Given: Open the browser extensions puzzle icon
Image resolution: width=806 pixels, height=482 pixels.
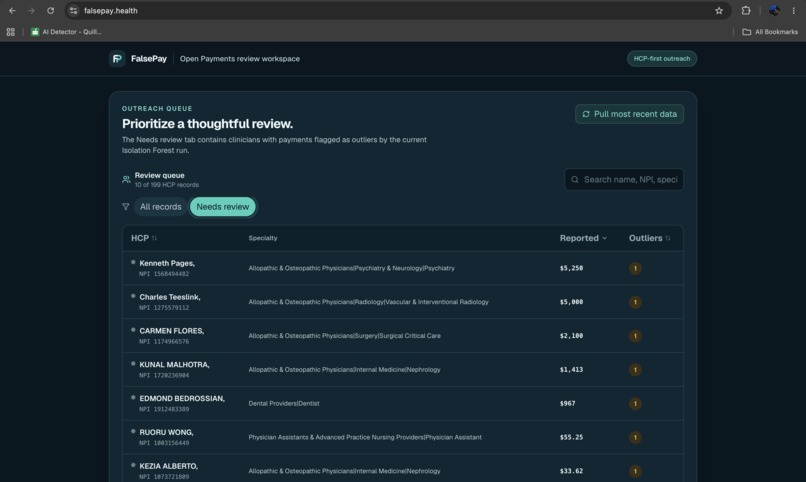Looking at the screenshot, I should (x=745, y=10).
